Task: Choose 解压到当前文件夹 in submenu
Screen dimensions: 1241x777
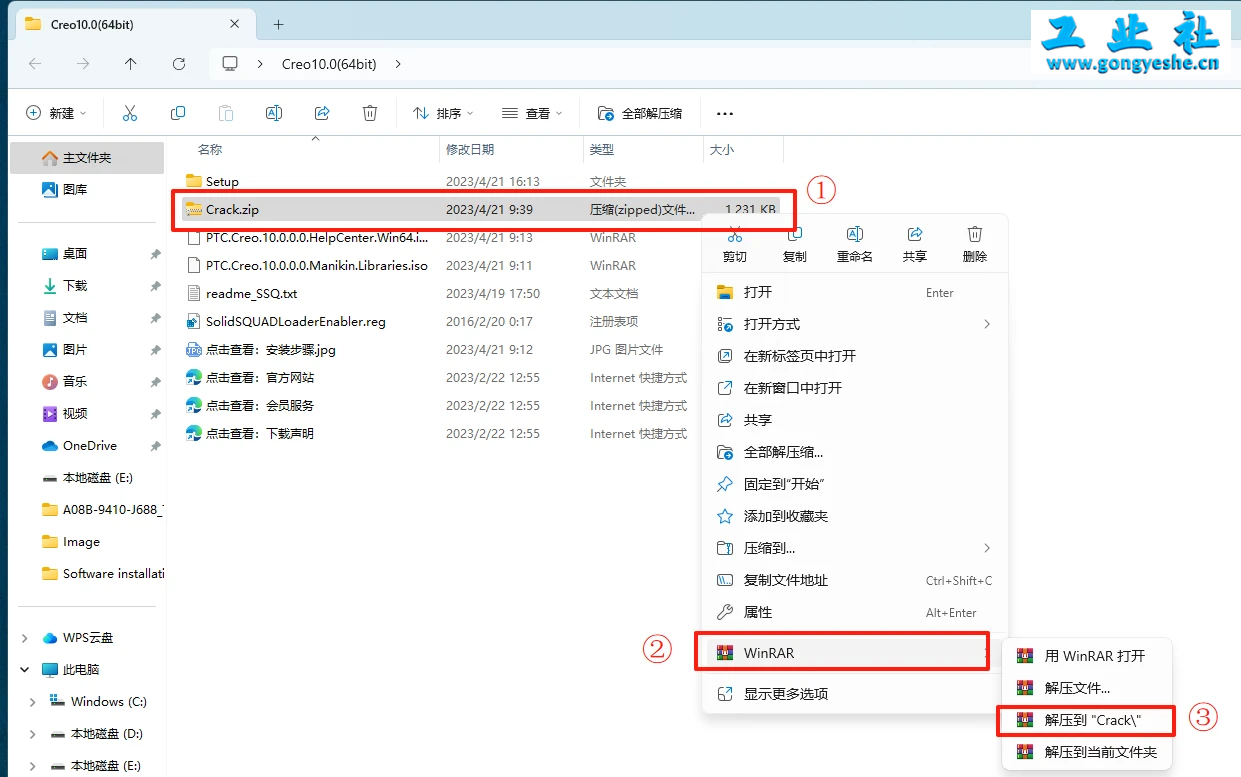Action: [x=1086, y=752]
